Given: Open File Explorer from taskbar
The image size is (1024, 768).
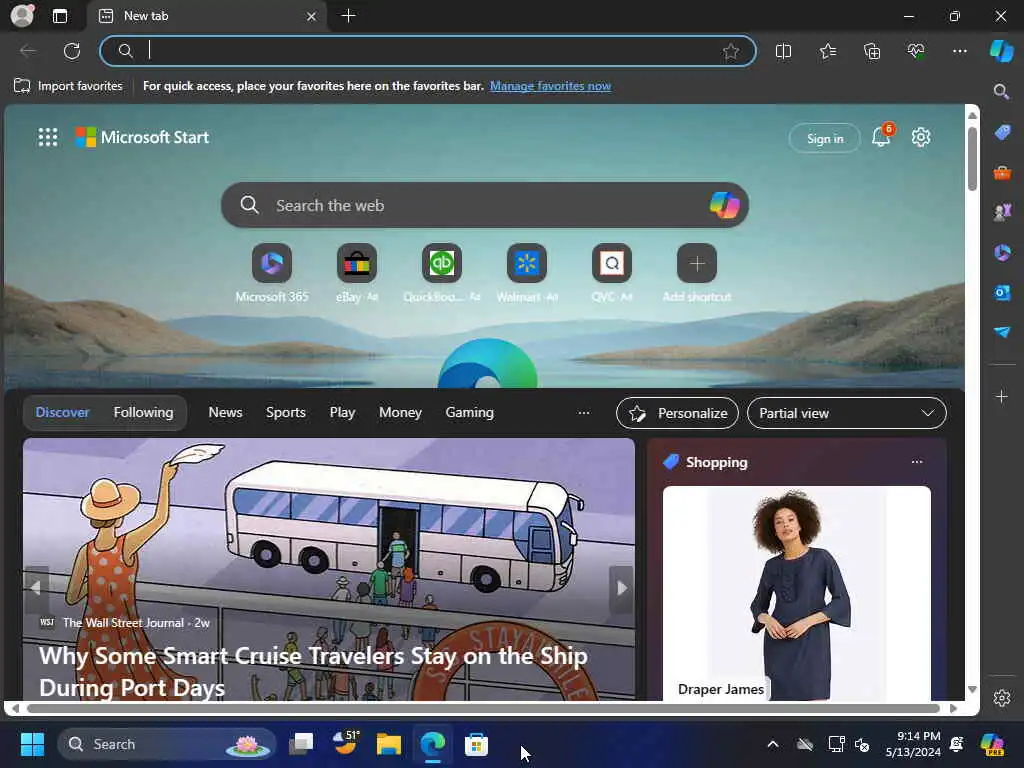Looking at the screenshot, I should point(389,744).
